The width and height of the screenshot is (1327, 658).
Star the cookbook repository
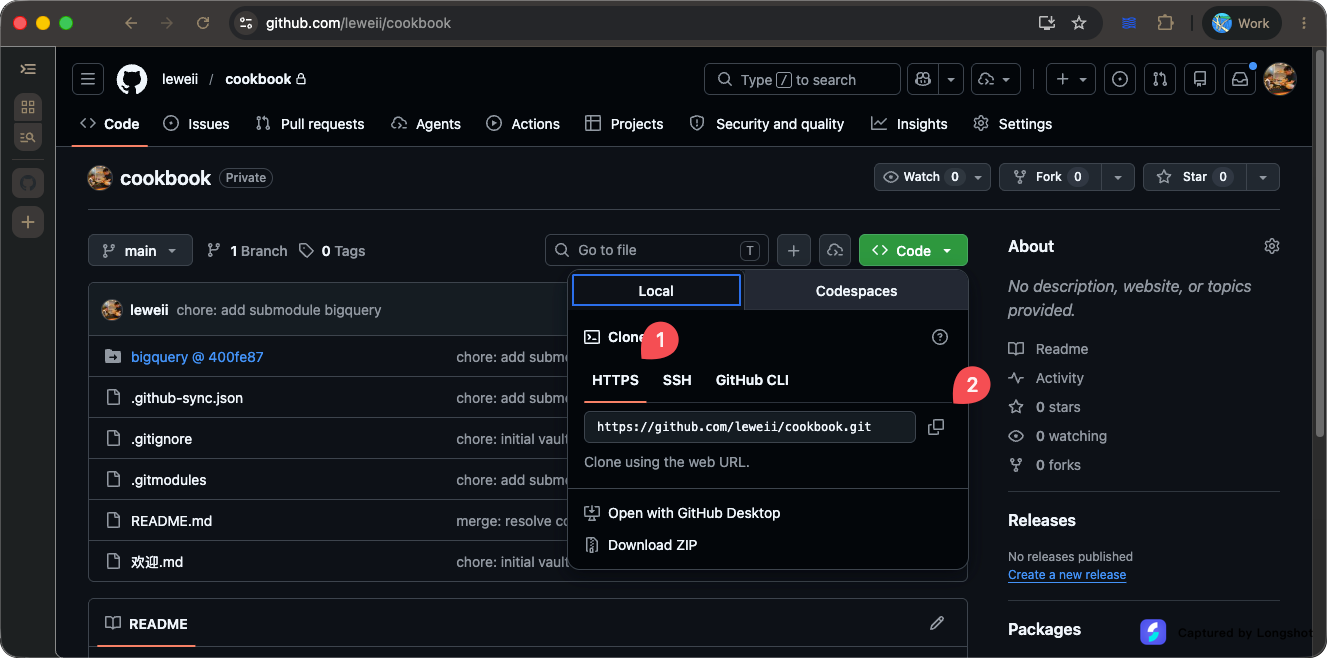tap(1194, 177)
